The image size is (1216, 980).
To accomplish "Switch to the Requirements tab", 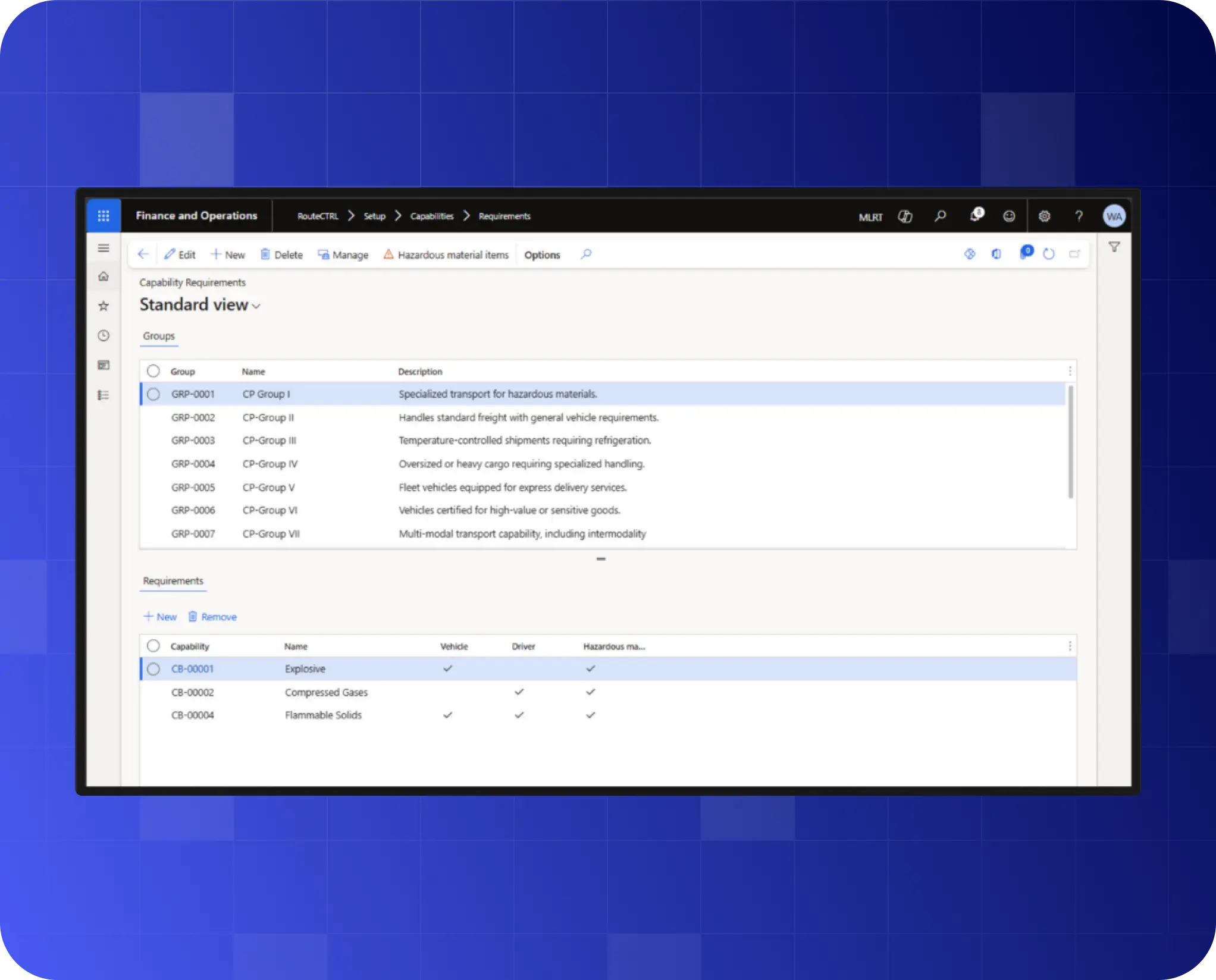I will (x=173, y=581).
